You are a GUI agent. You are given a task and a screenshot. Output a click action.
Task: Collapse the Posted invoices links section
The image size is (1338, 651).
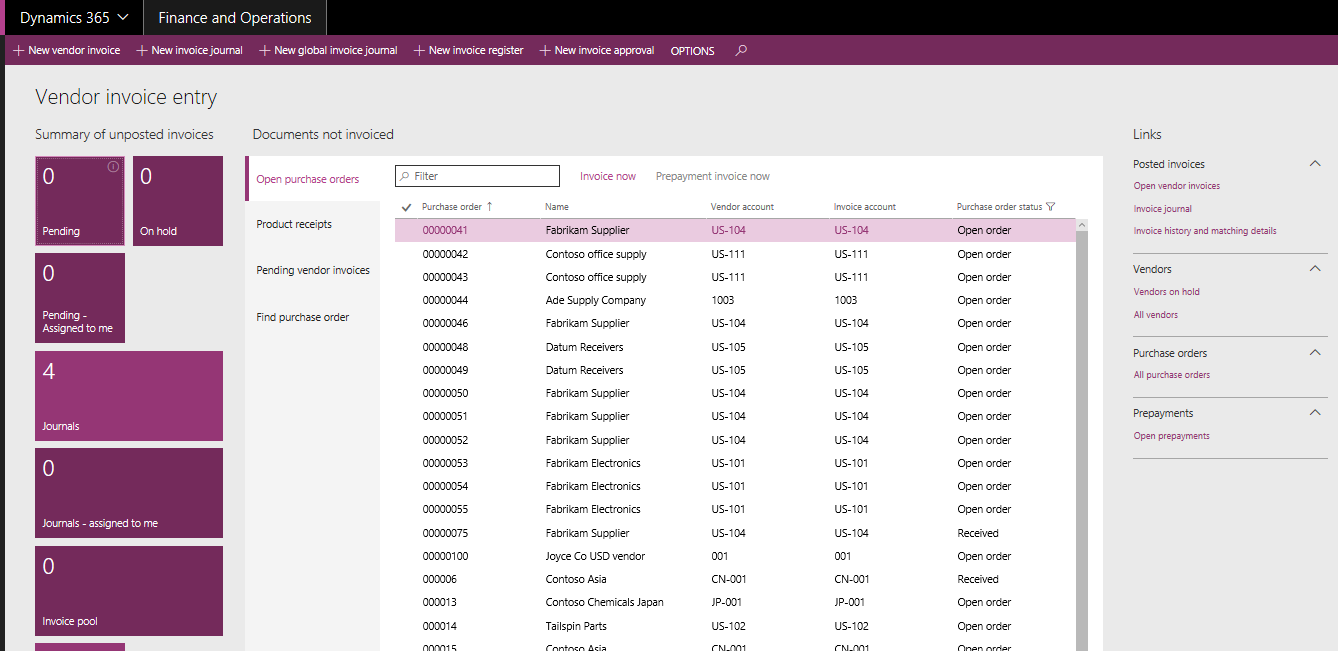pyautogui.click(x=1315, y=164)
